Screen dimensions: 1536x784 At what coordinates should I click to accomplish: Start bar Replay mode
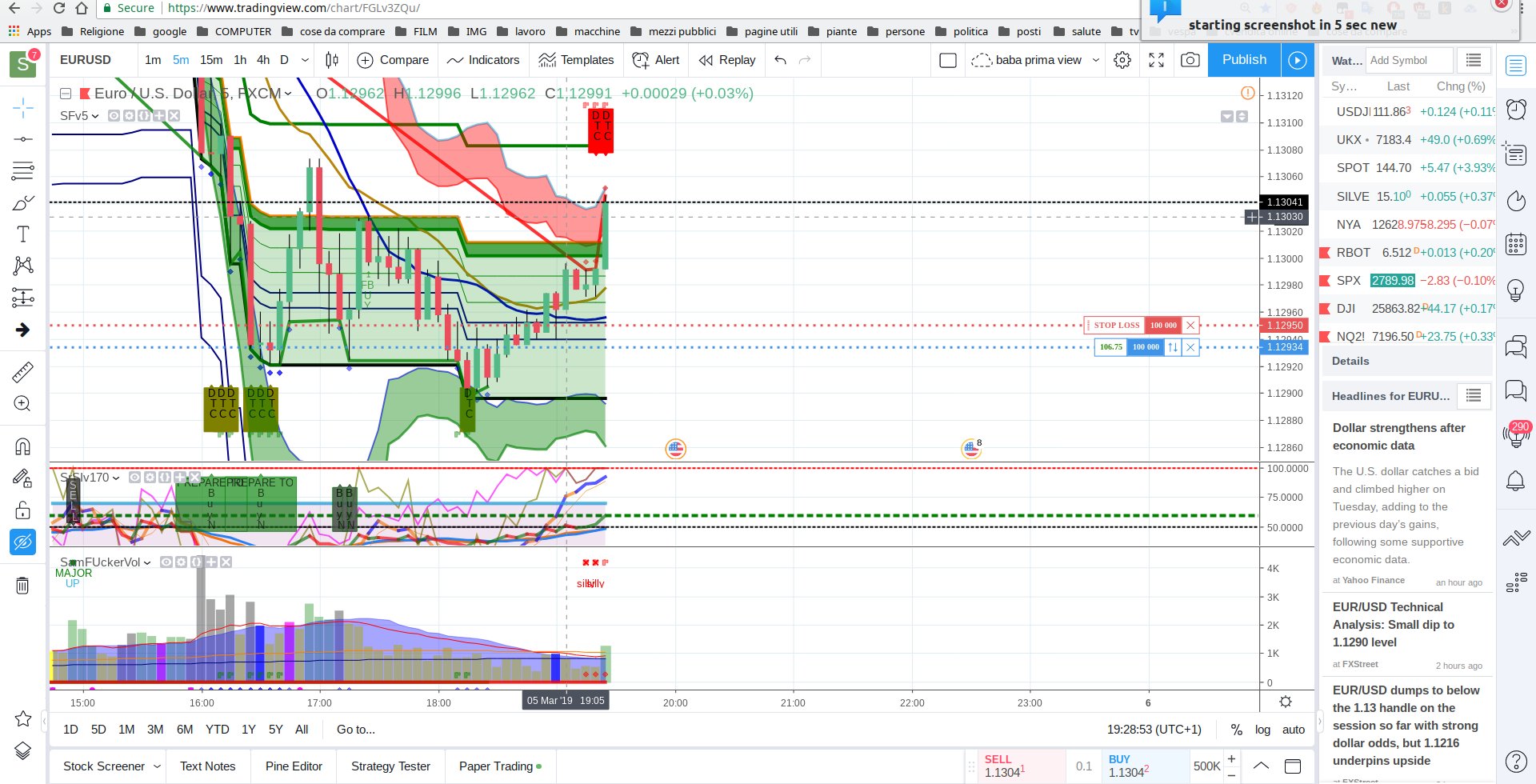726,60
